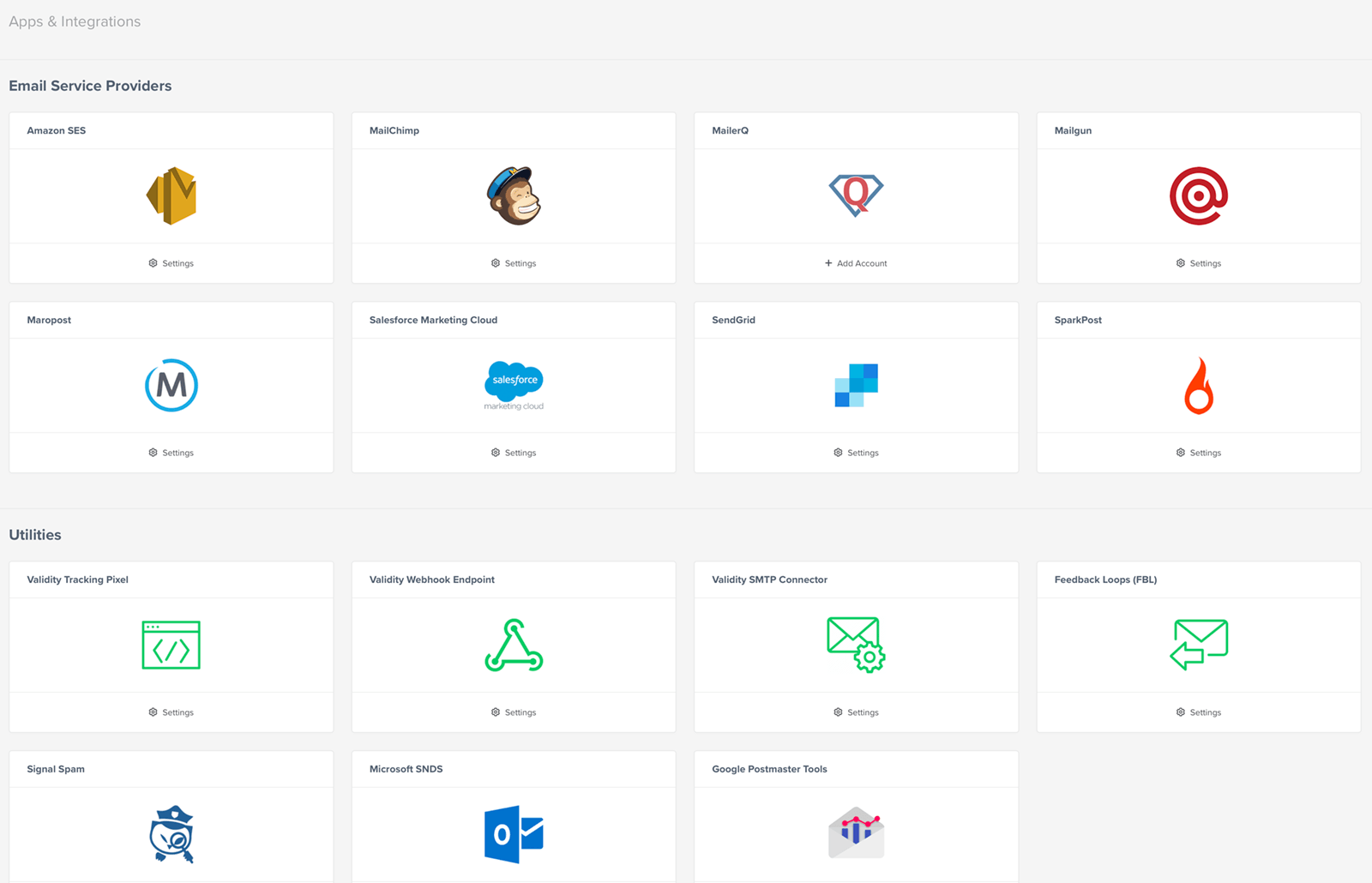The width and height of the screenshot is (1372, 883).
Task: Click the Maropost card title
Action: (49, 320)
